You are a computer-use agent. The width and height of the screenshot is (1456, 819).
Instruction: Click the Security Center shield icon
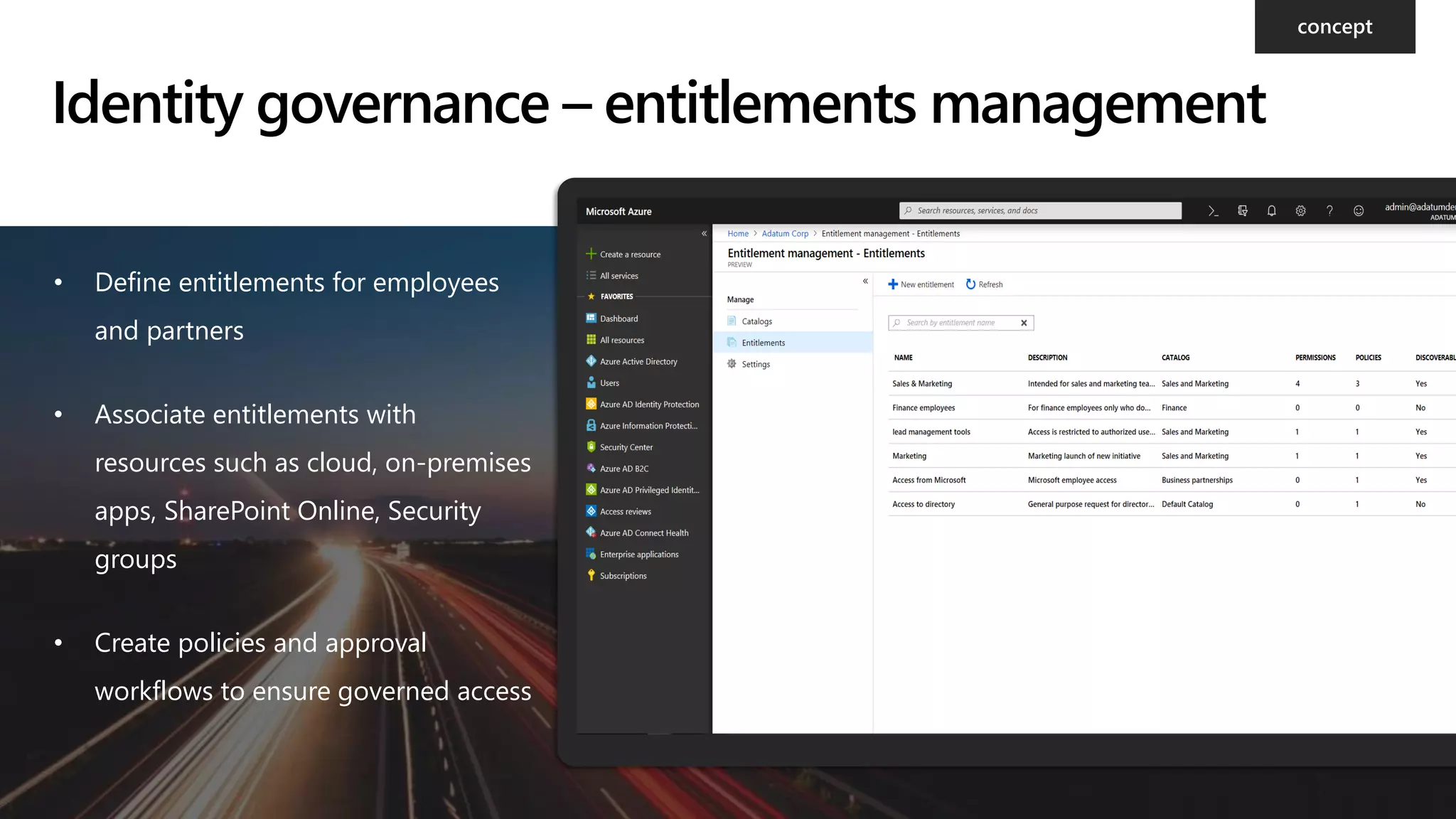click(x=591, y=446)
